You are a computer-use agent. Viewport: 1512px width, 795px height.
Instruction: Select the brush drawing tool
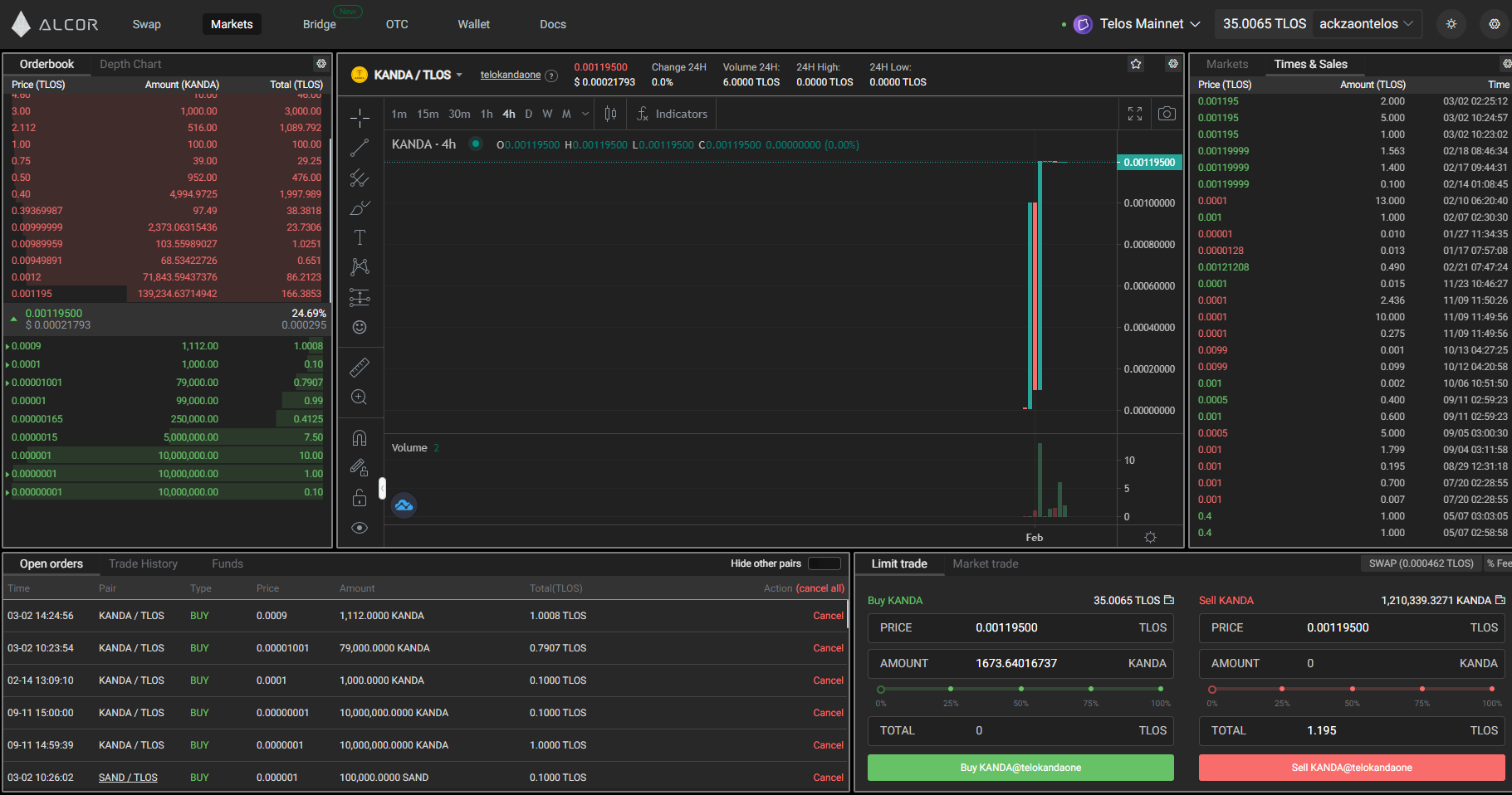tap(360, 207)
